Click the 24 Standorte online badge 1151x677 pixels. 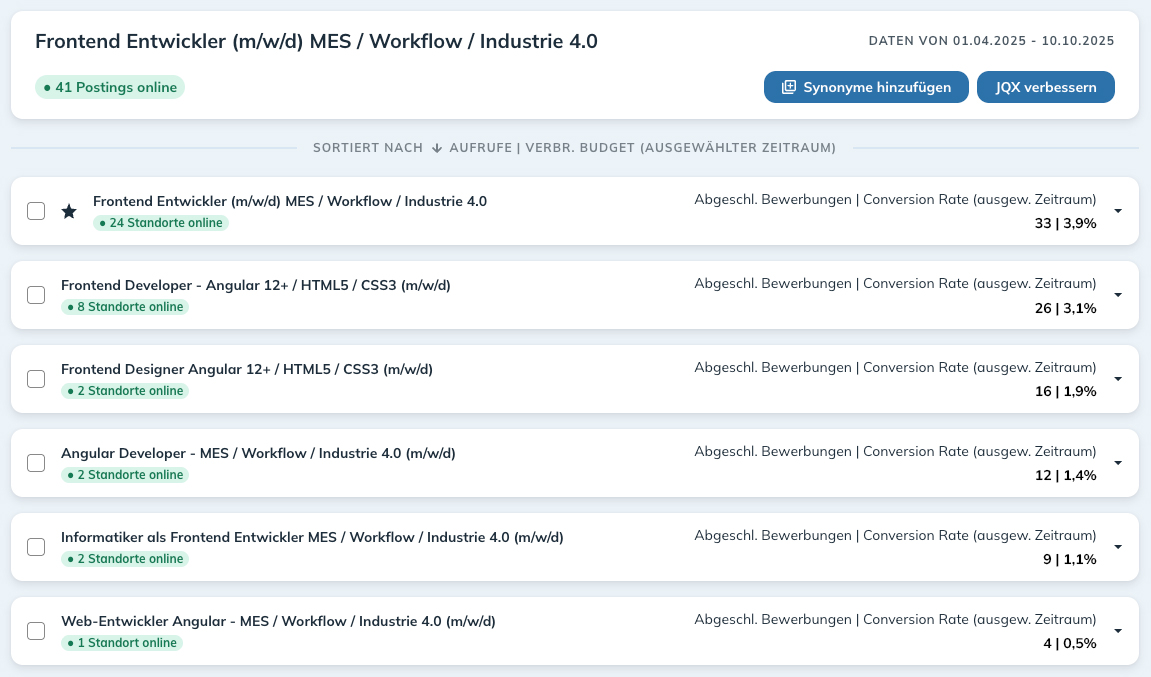pos(161,223)
